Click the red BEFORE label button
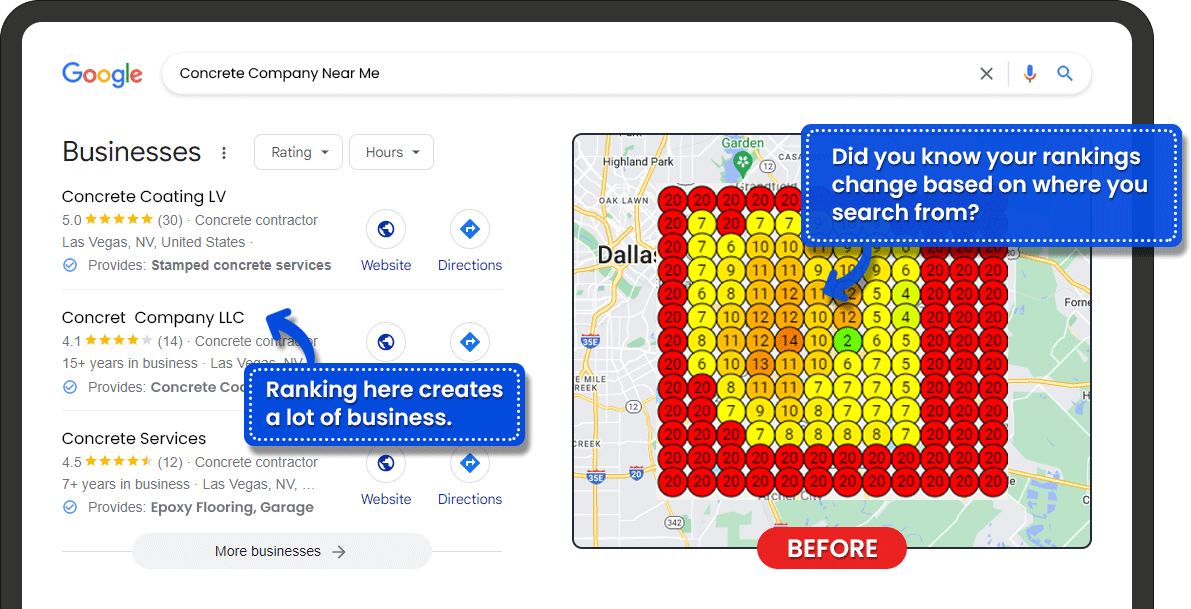 click(832, 548)
